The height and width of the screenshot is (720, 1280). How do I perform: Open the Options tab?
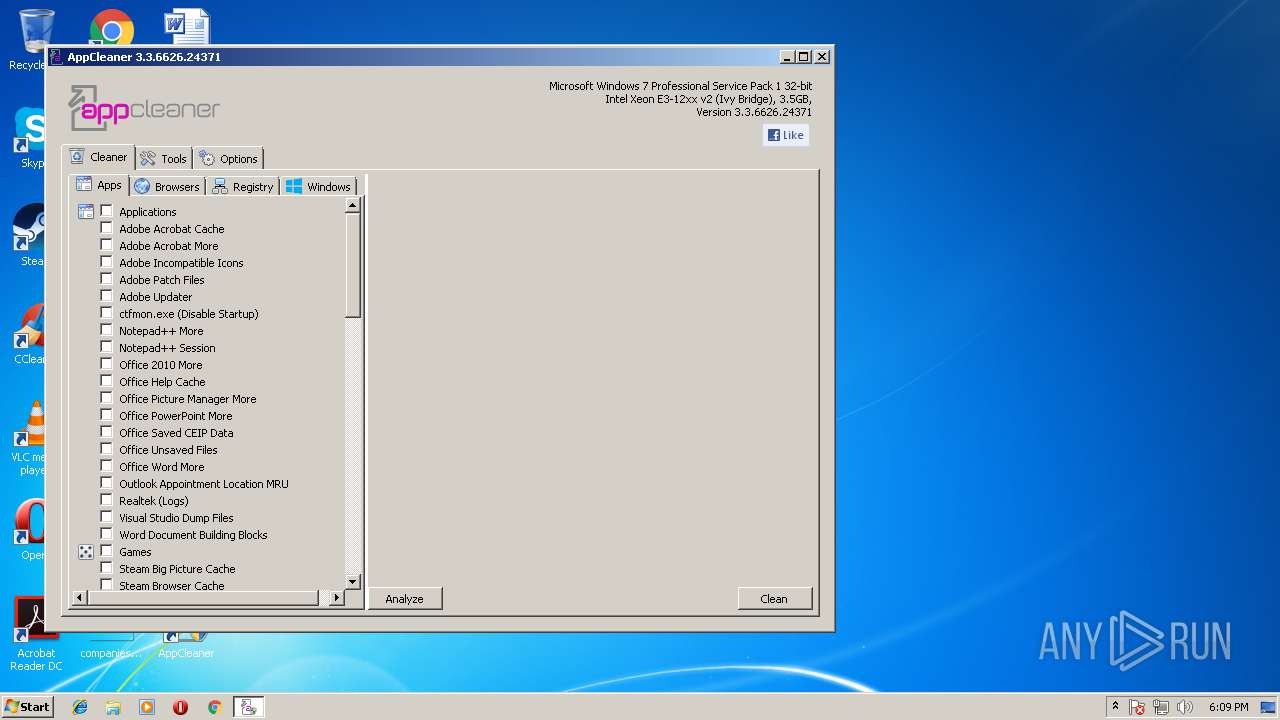pyautogui.click(x=228, y=159)
